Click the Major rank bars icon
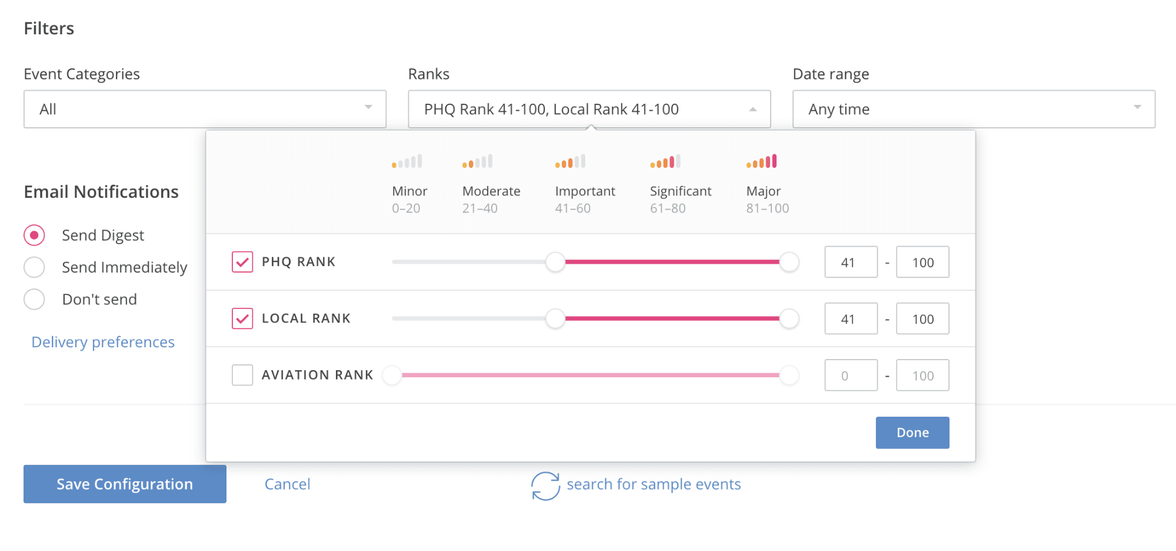Viewport: 1176px width, 551px height. [761, 161]
